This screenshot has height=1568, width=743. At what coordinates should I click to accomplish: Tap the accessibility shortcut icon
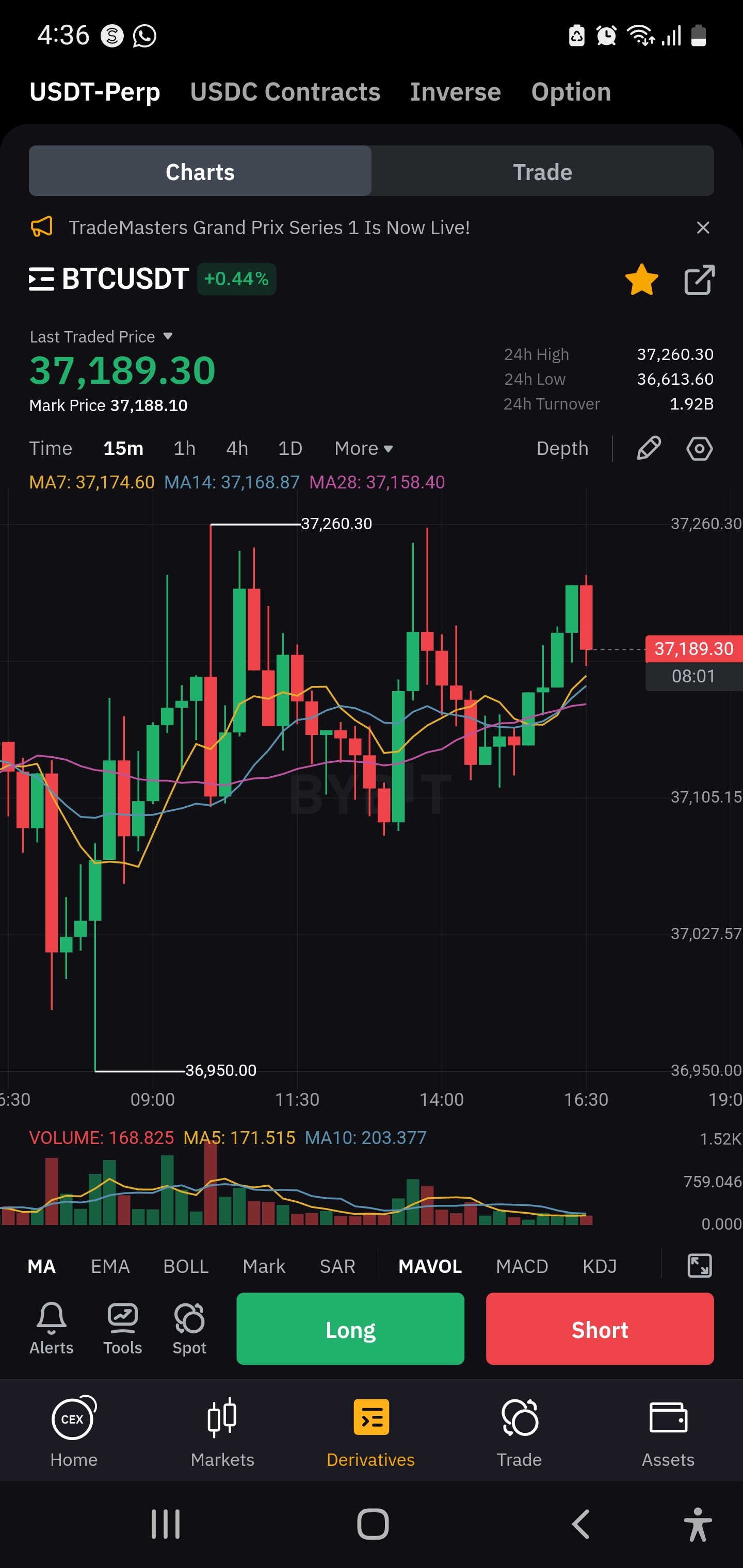point(698,1524)
